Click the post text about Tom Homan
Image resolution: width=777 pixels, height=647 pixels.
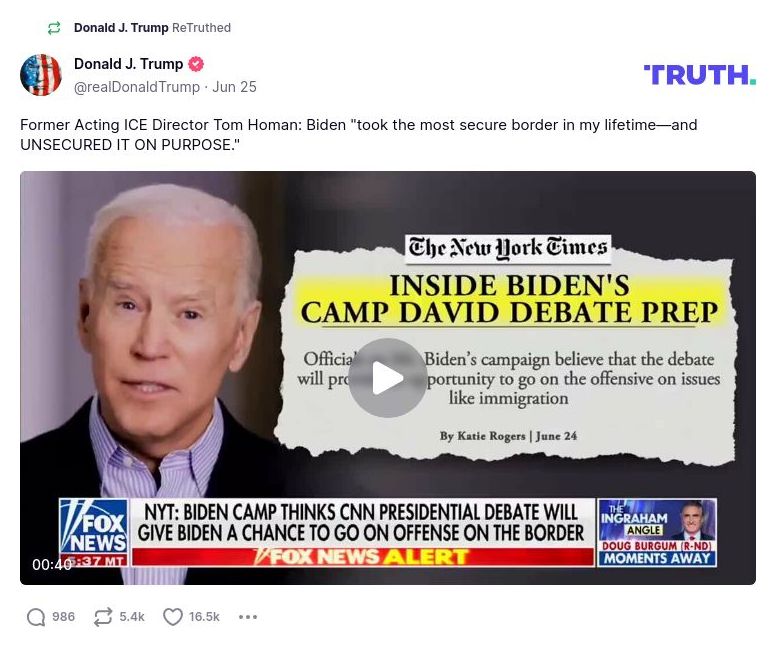point(359,135)
